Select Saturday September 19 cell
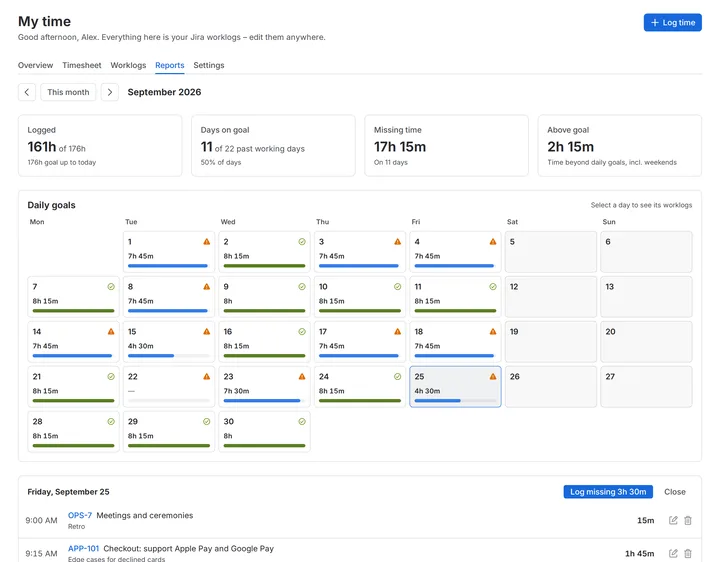Viewport: 720px width, 562px height. (551, 342)
